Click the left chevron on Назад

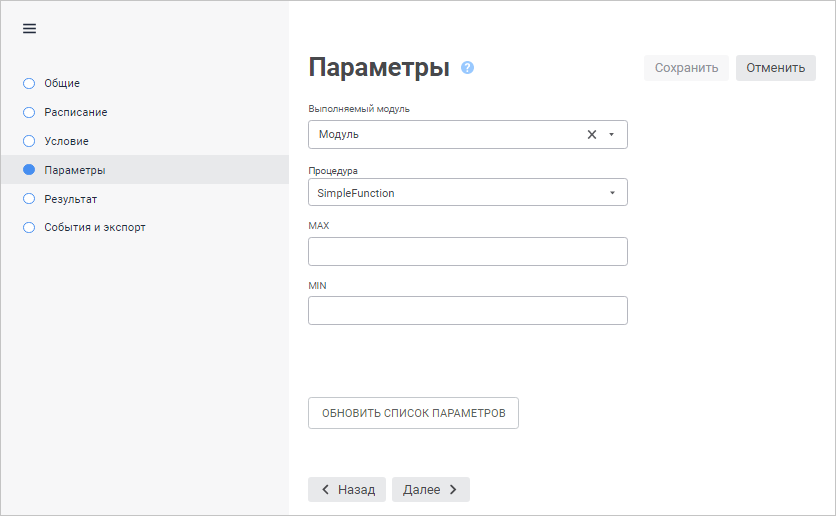pos(326,490)
